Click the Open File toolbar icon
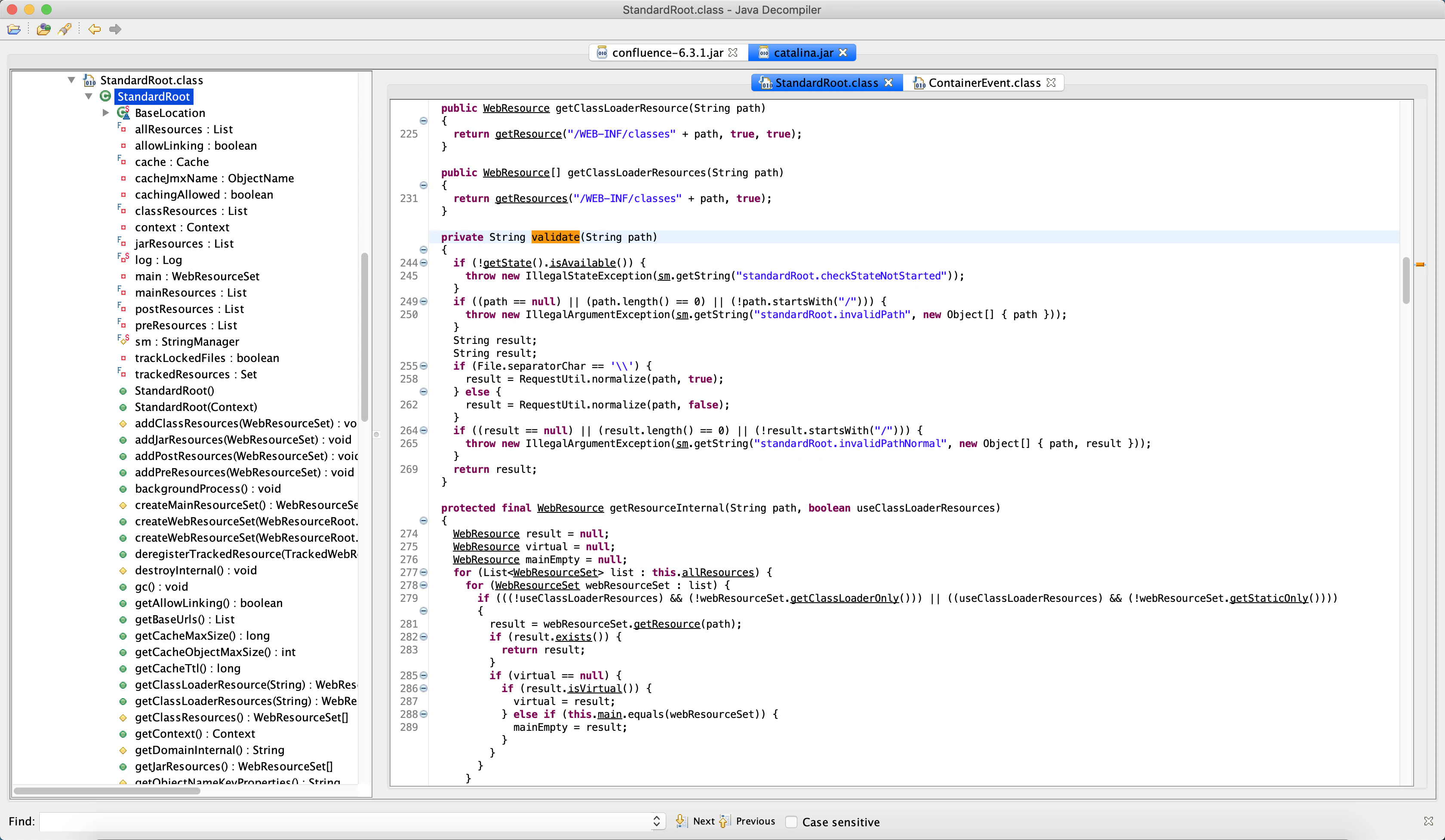 click(x=14, y=29)
